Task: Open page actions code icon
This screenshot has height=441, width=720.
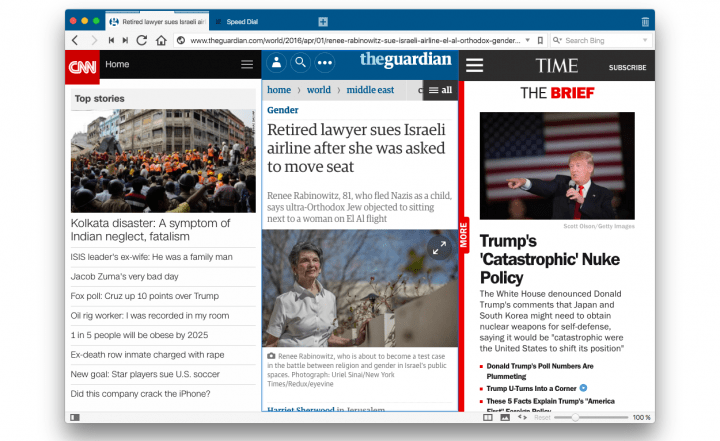Action: (522, 417)
